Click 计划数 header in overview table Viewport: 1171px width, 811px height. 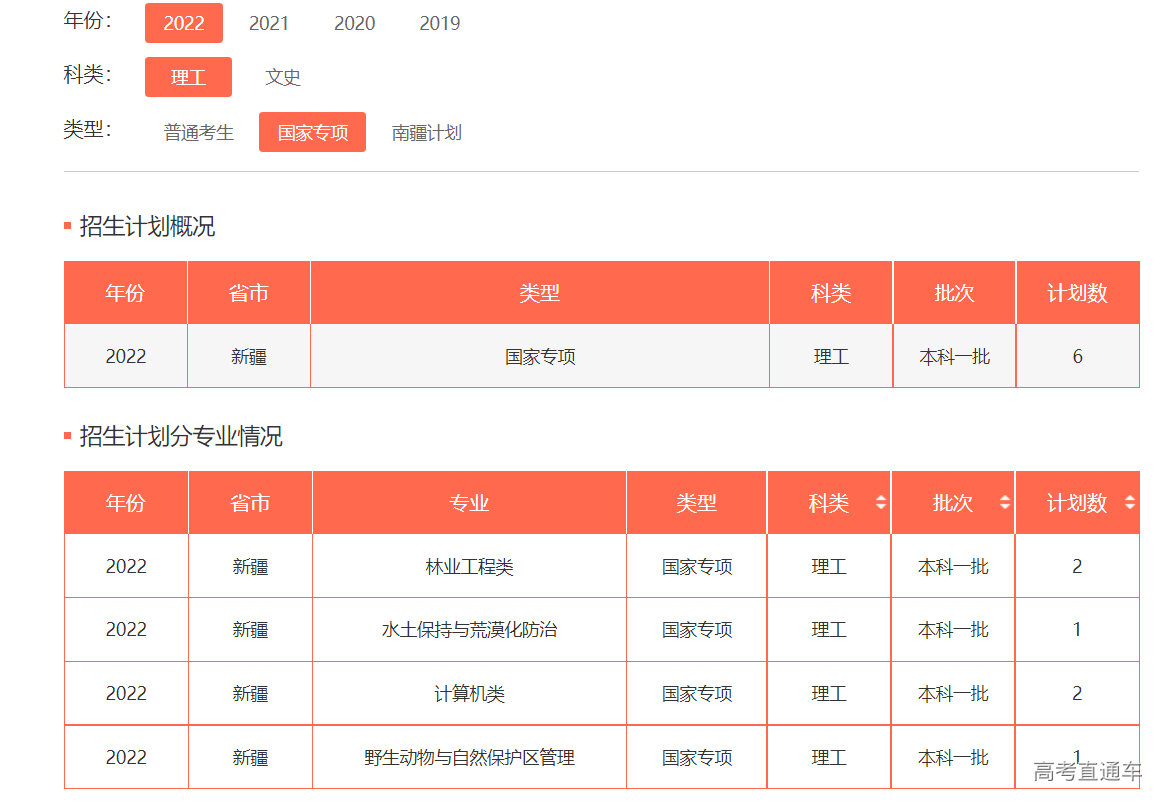pyautogui.click(x=1077, y=293)
